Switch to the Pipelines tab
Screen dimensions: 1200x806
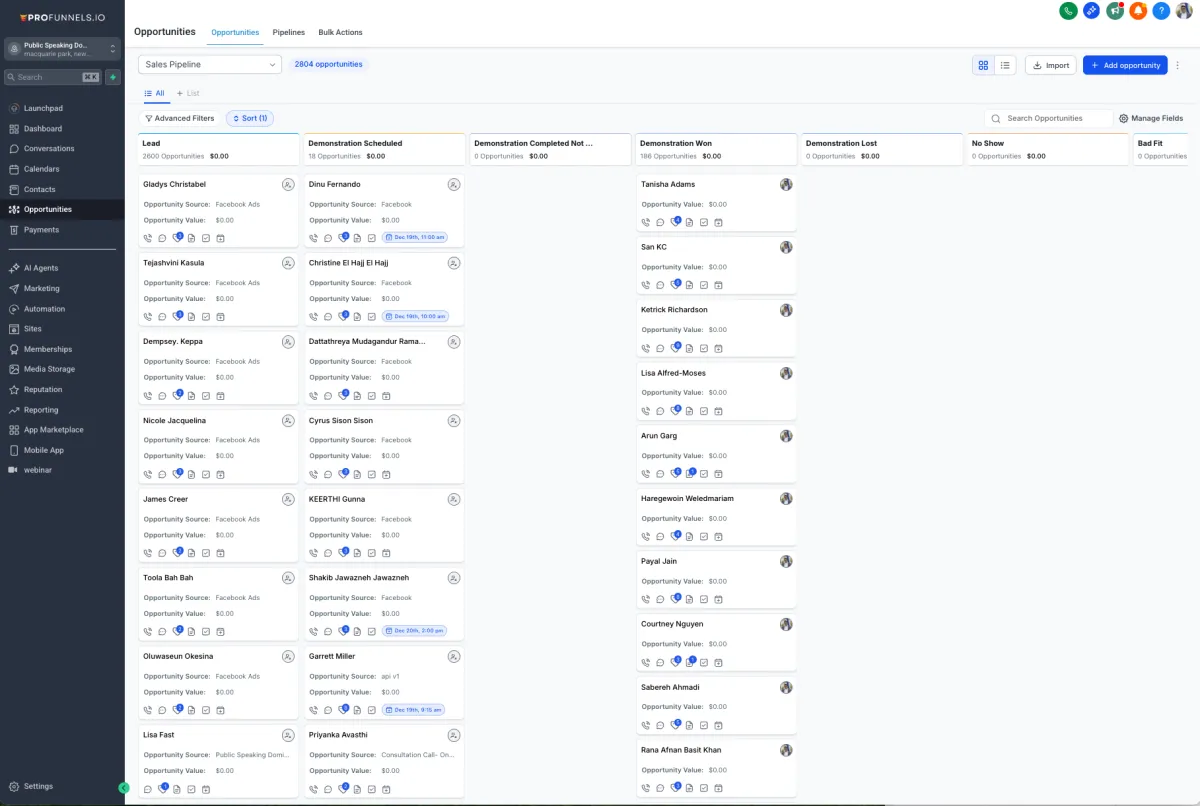[x=289, y=32]
